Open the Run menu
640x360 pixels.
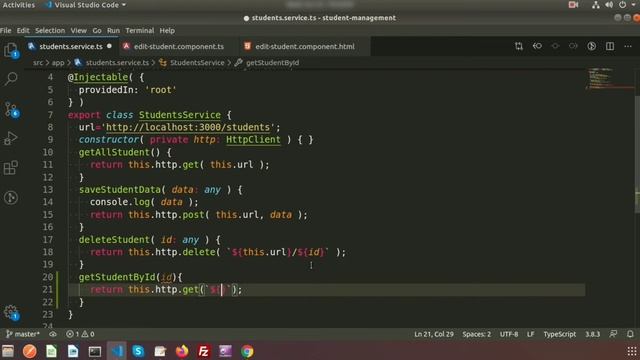[113, 31]
